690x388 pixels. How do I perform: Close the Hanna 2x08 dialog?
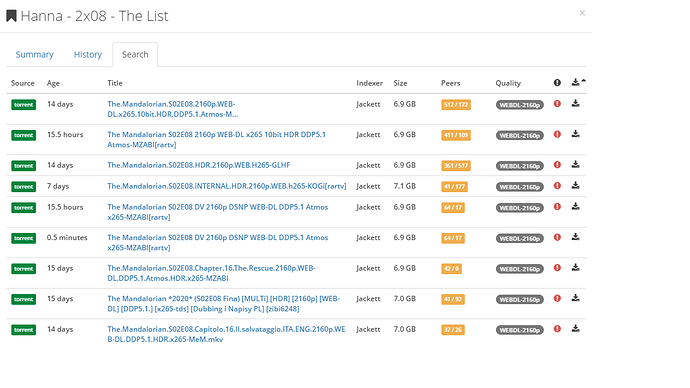click(x=582, y=13)
